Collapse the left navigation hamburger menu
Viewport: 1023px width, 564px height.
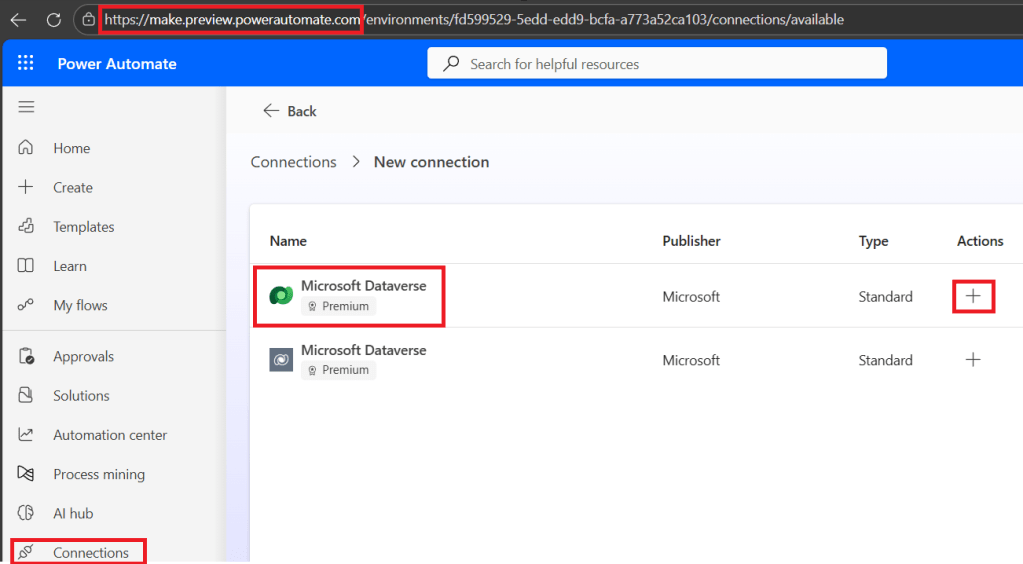(27, 107)
